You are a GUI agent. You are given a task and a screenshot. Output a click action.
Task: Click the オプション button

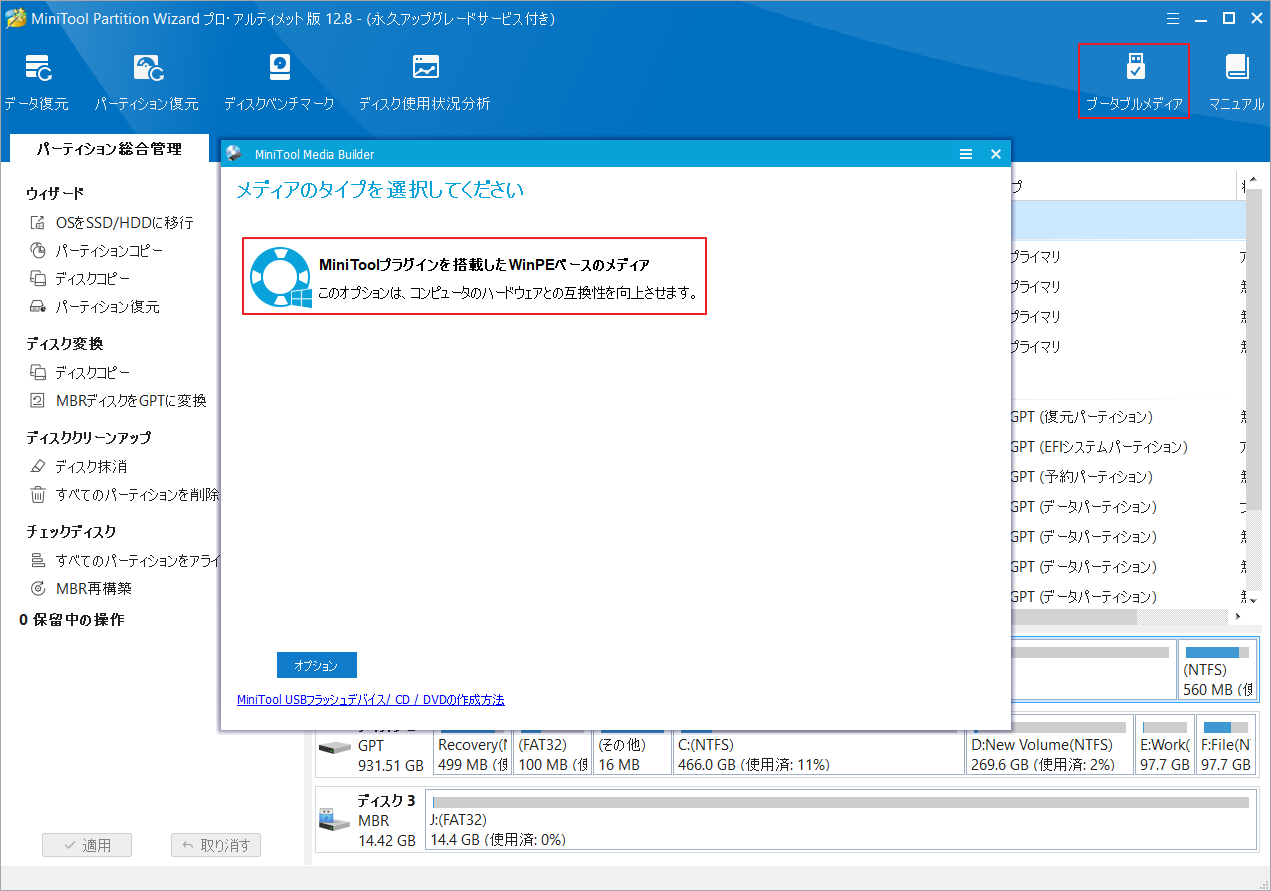316,665
